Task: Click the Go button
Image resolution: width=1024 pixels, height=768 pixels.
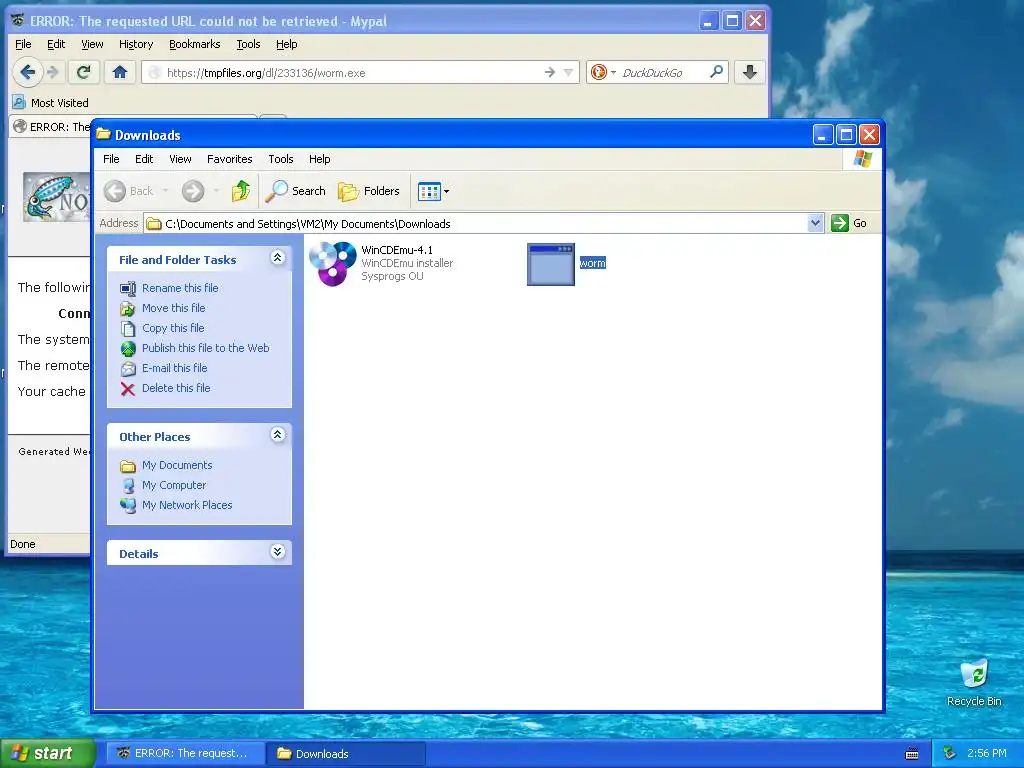Action: tap(850, 223)
